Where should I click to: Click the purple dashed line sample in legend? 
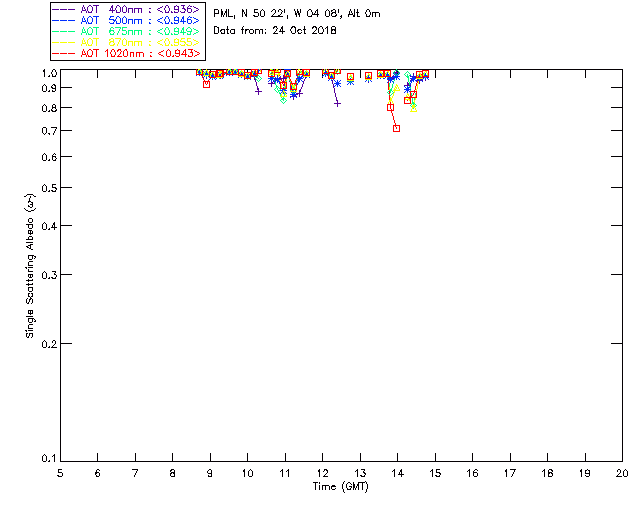pyautogui.click(x=64, y=9)
